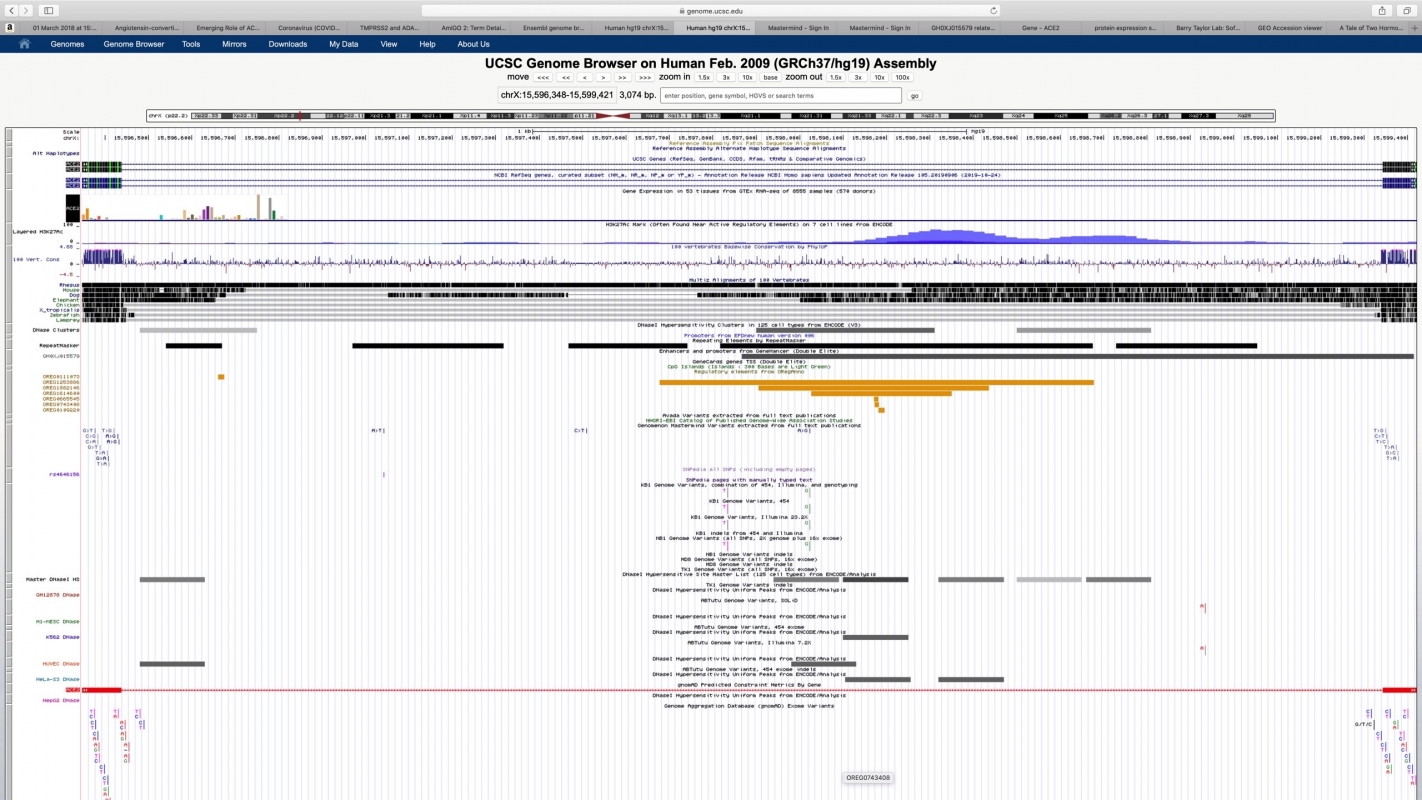Zoom out 100x on the region
This screenshot has height=800, width=1422.
tap(902, 77)
